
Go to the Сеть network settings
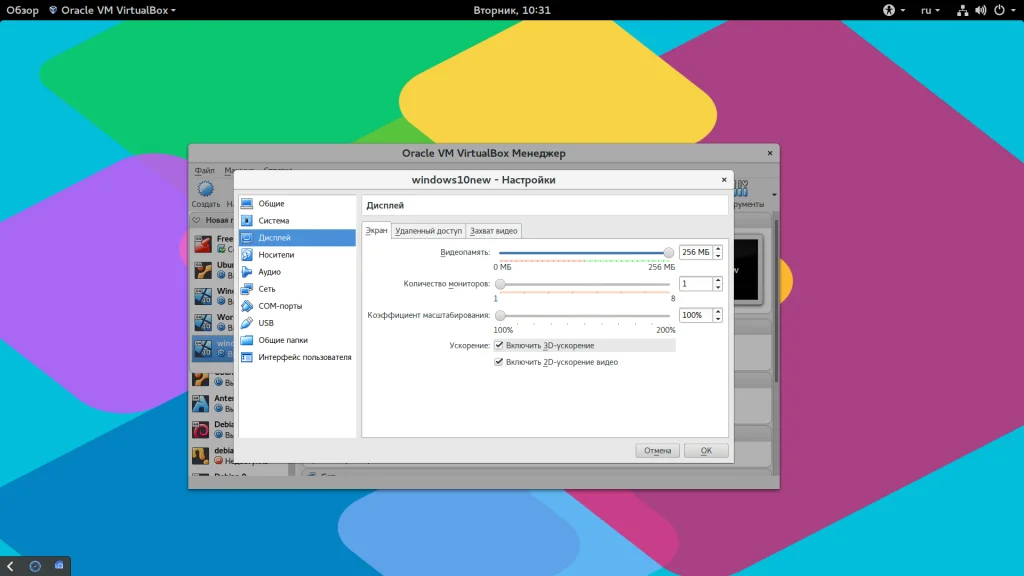(x=266, y=289)
